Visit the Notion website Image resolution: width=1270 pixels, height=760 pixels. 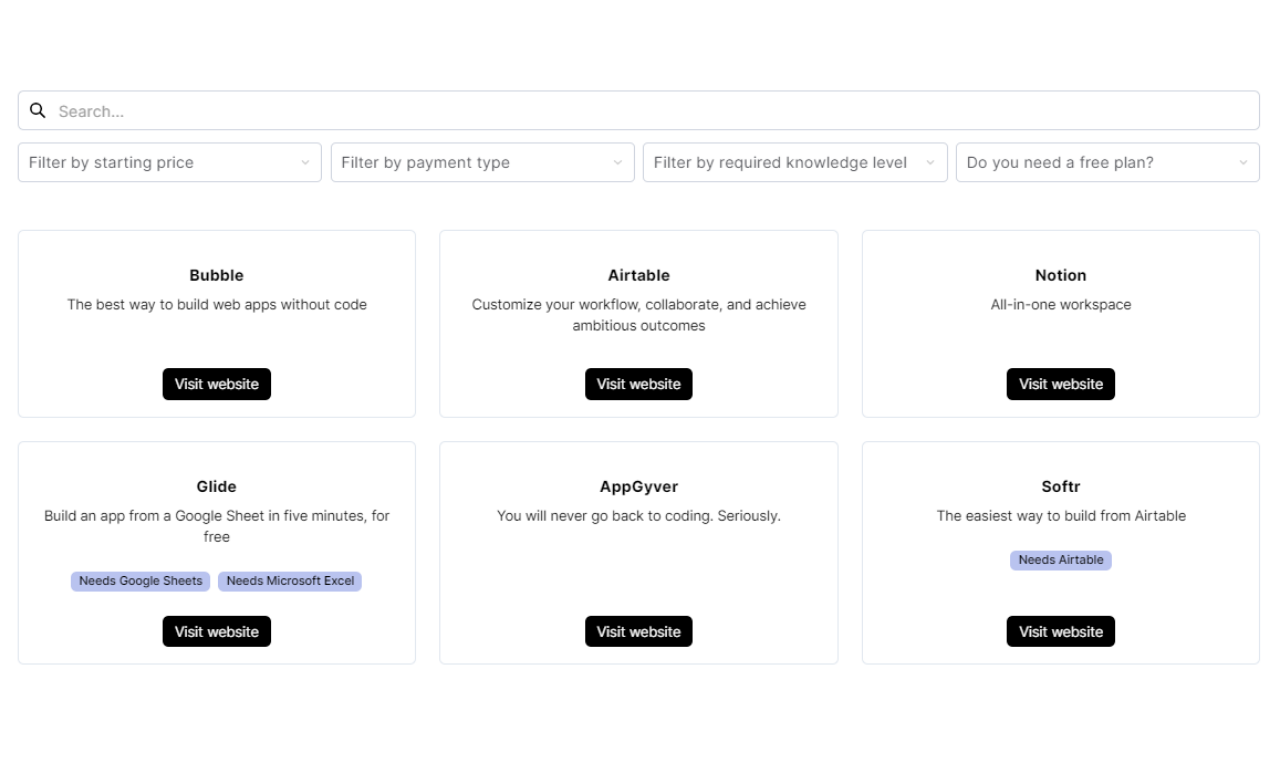tap(1060, 383)
